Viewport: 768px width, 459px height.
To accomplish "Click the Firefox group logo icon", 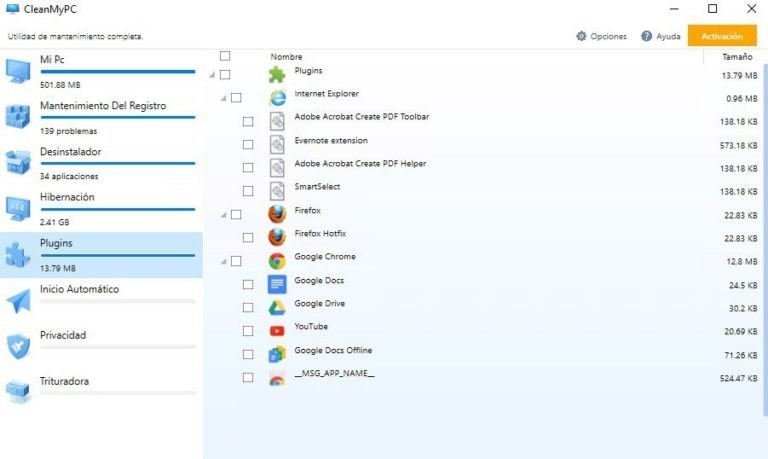I will pyautogui.click(x=277, y=214).
